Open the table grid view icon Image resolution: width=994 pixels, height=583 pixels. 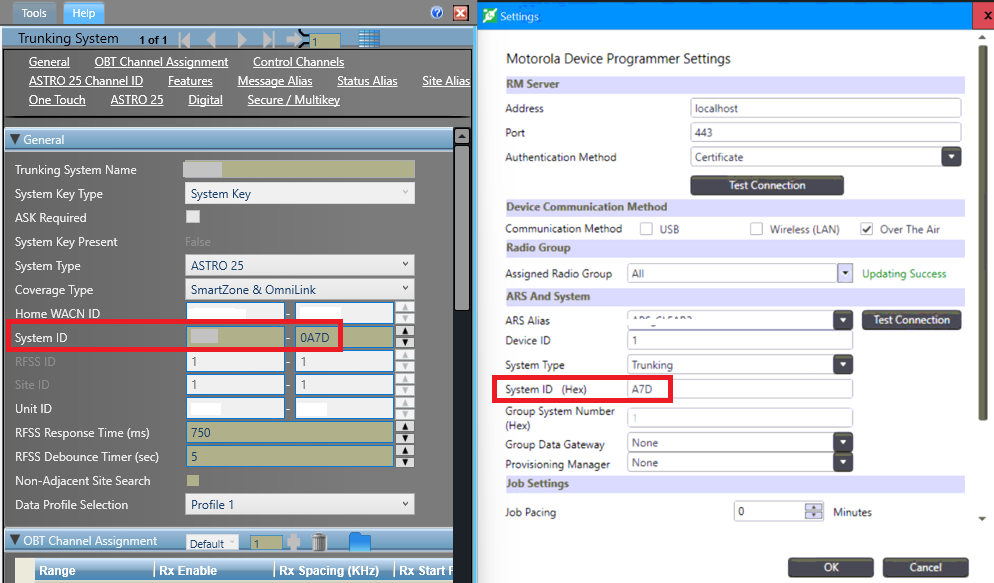[x=369, y=39]
